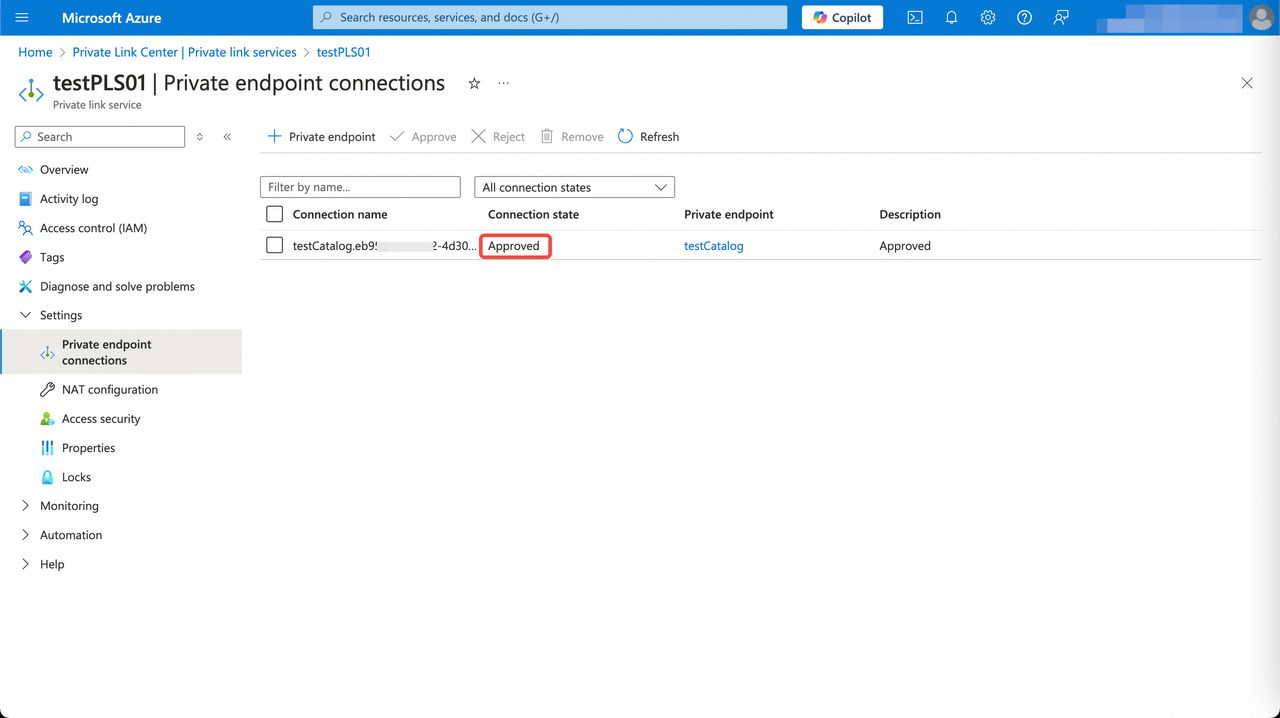Collapse the Settings section in the sidebar
Viewport: 1280px width, 718px height.
[x=26, y=315]
